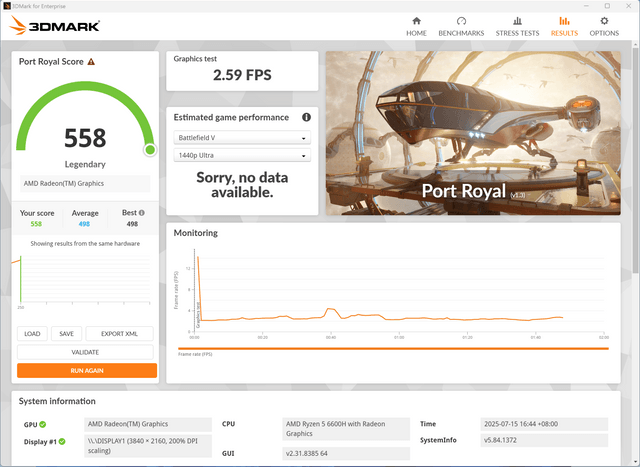Open the 1440p Ultra resolution dropdown

point(242,156)
